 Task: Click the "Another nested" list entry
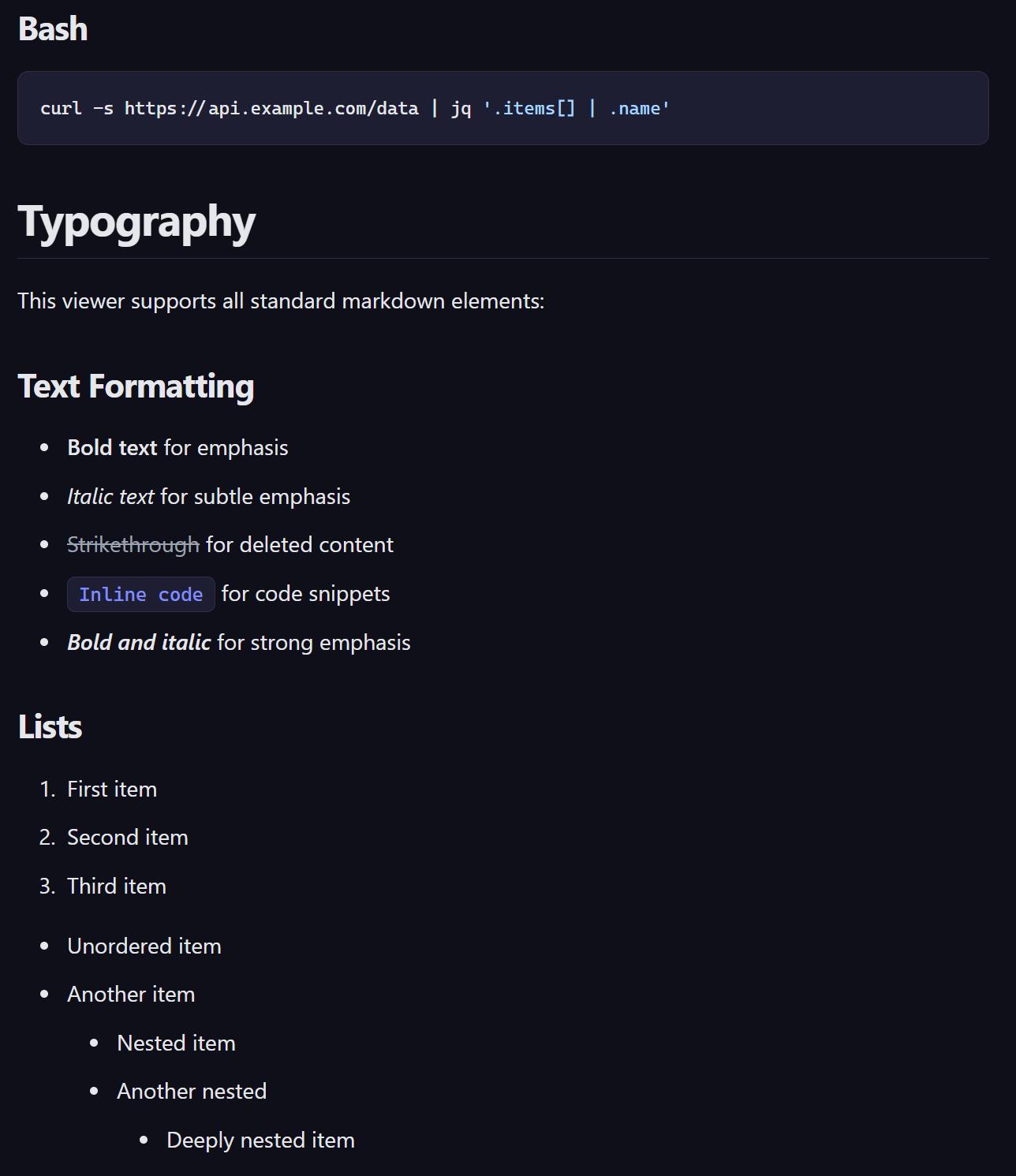click(192, 1092)
